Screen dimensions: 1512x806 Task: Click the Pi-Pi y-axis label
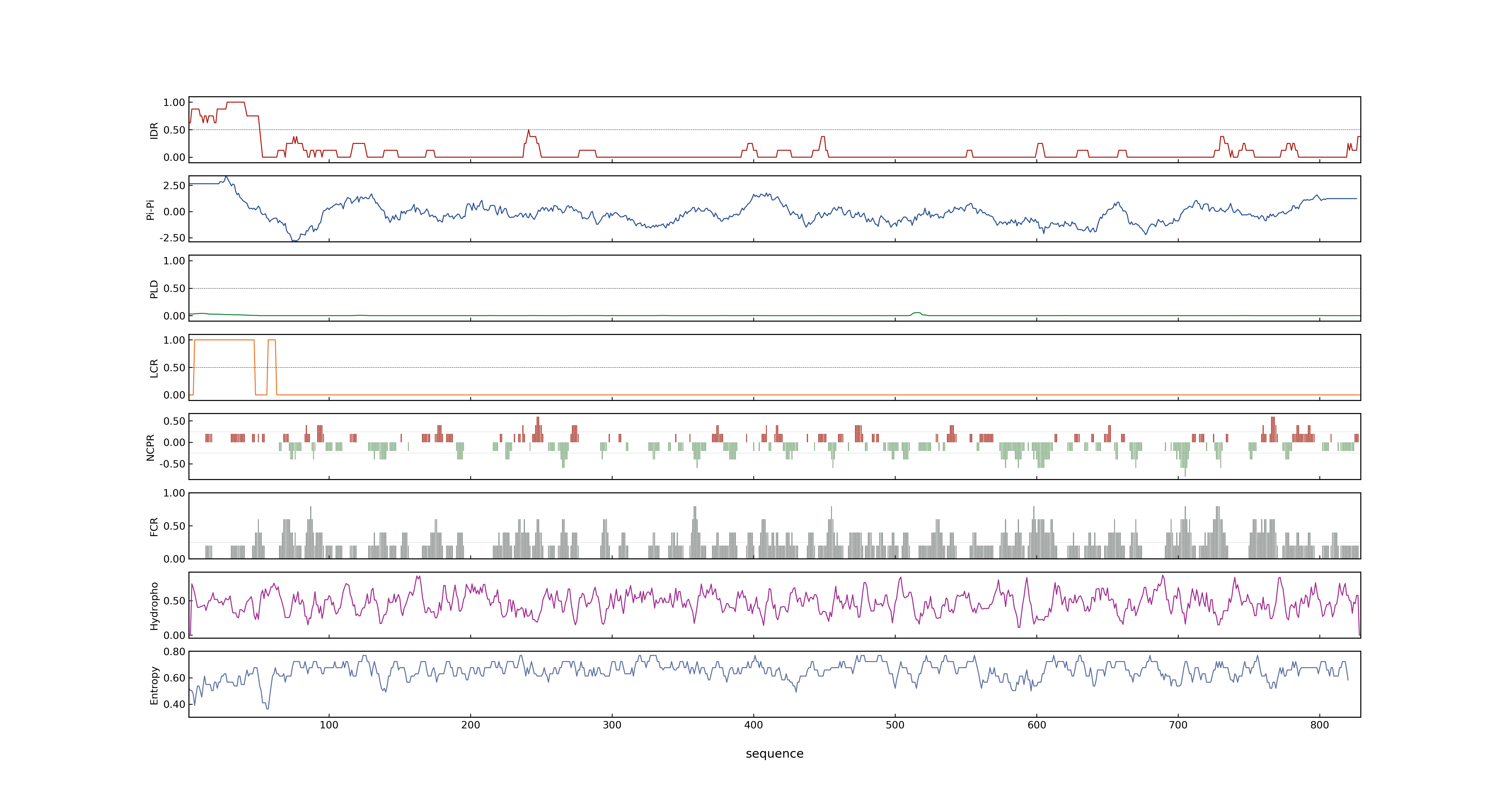point(150,209)
